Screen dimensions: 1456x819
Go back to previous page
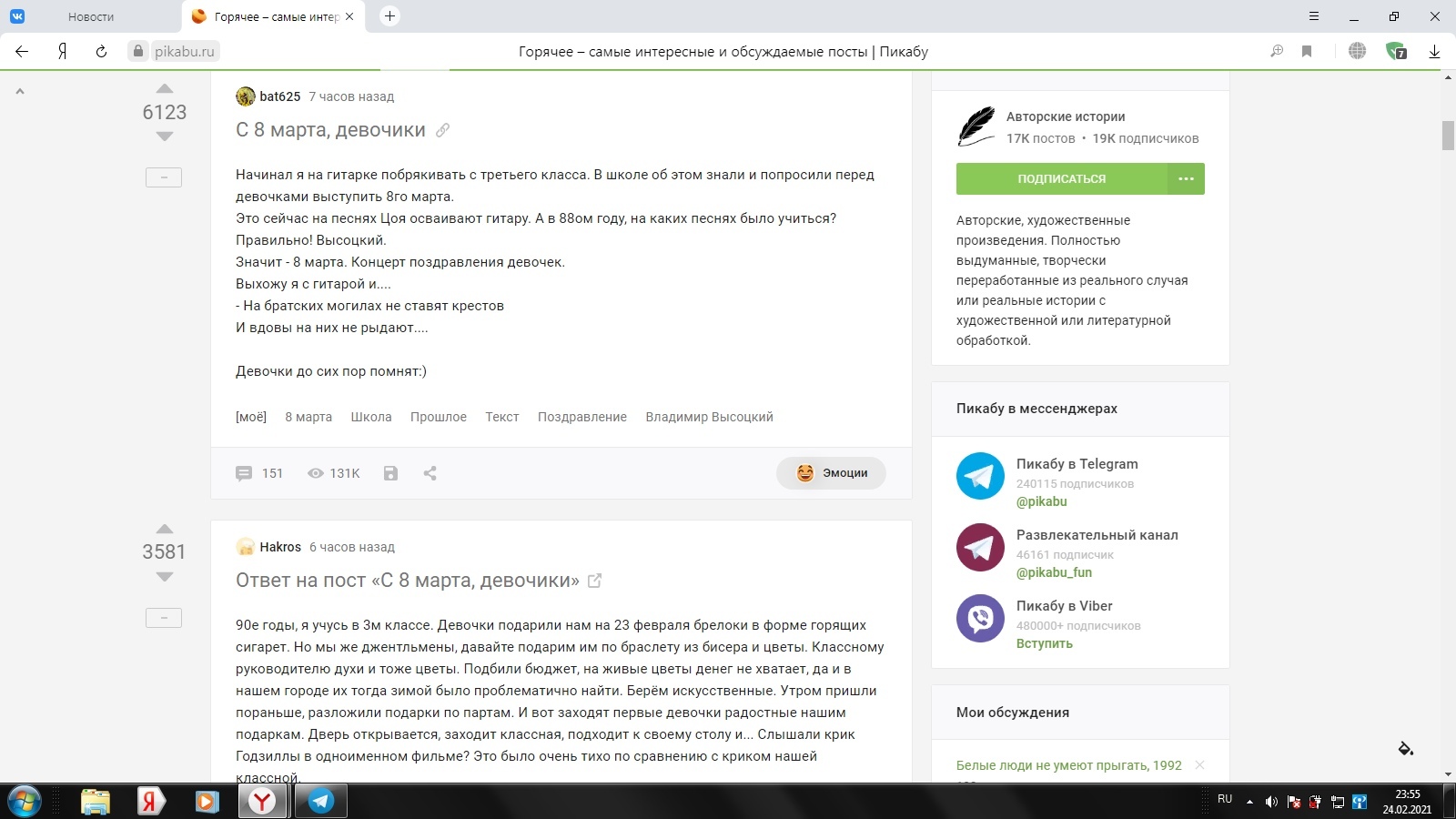pyautogui.click(x=22, y=52)
